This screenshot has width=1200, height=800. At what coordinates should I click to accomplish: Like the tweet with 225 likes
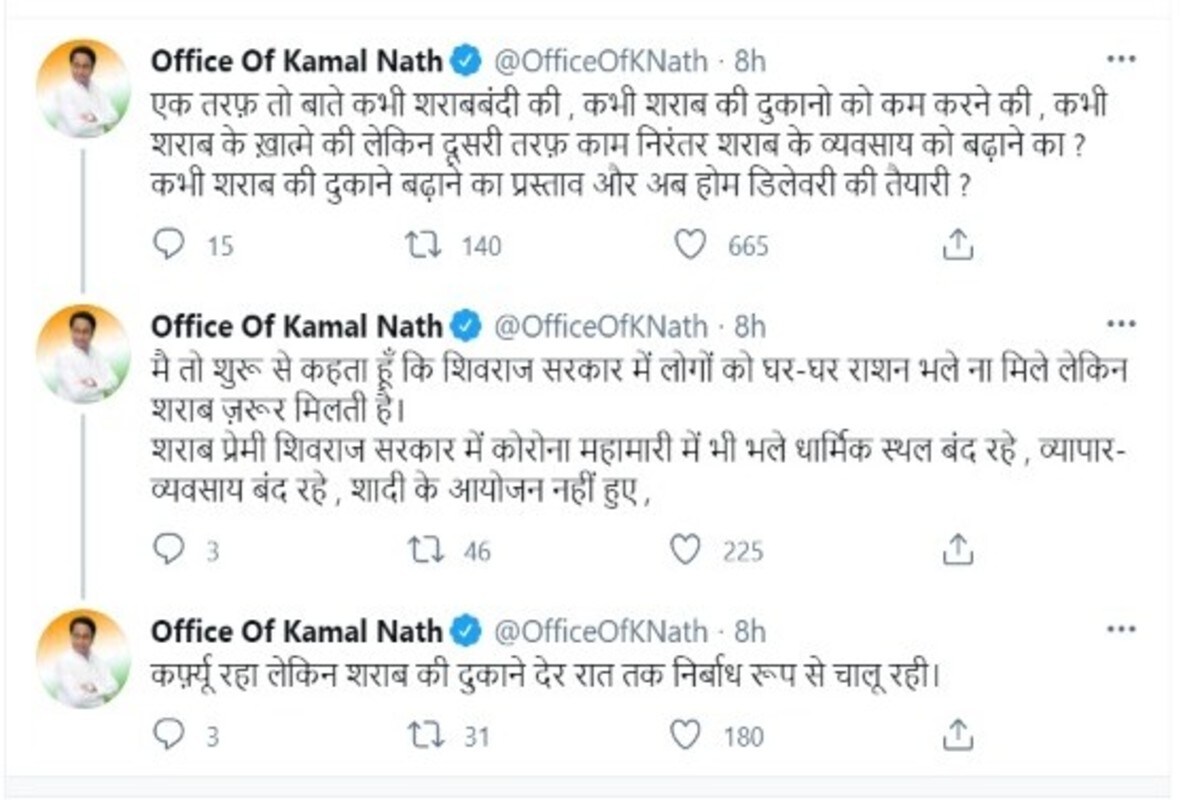tap(686, 549)
